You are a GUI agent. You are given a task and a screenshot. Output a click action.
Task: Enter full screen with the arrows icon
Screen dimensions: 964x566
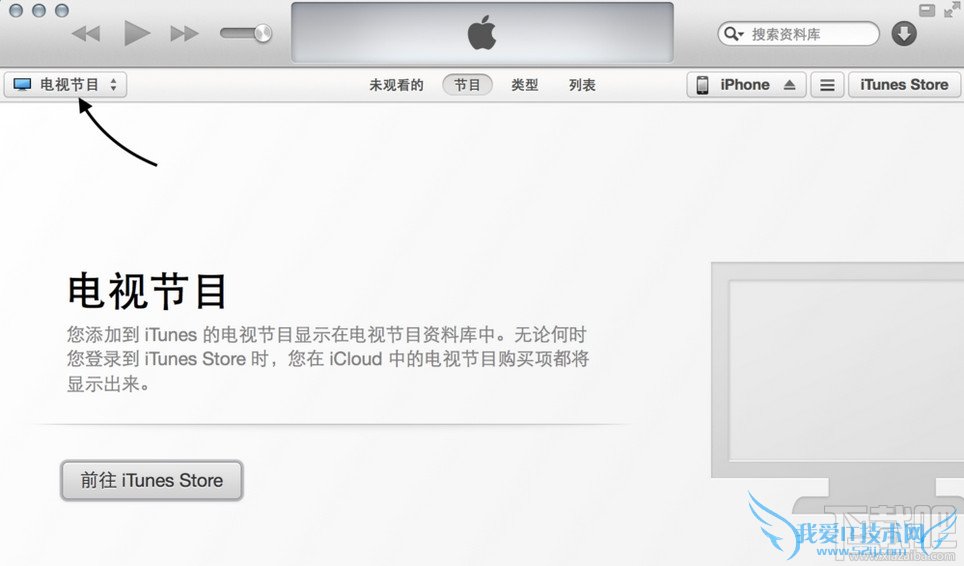(952, 10)
